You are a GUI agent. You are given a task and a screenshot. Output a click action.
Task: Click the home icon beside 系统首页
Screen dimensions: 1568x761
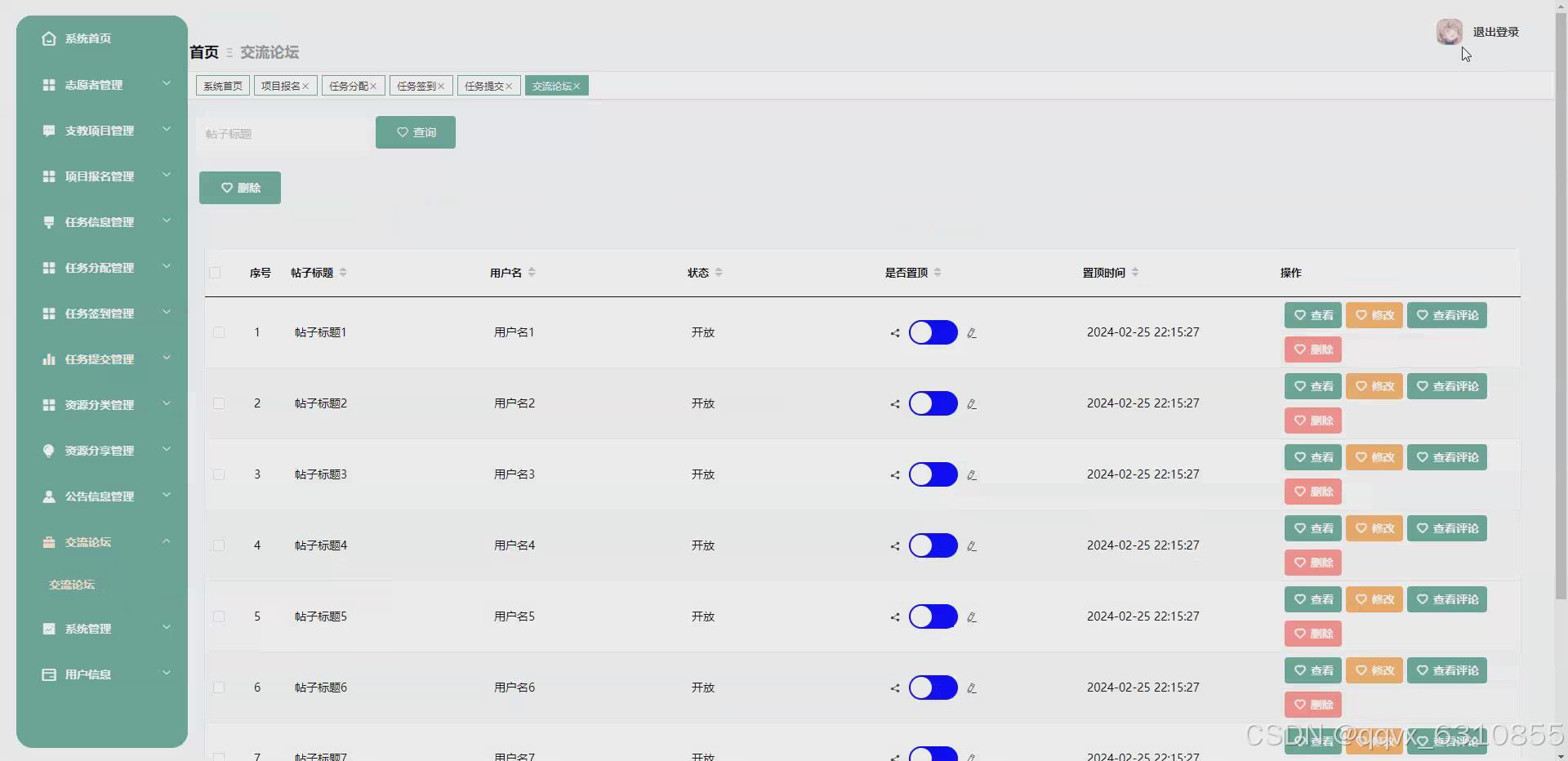49,38
